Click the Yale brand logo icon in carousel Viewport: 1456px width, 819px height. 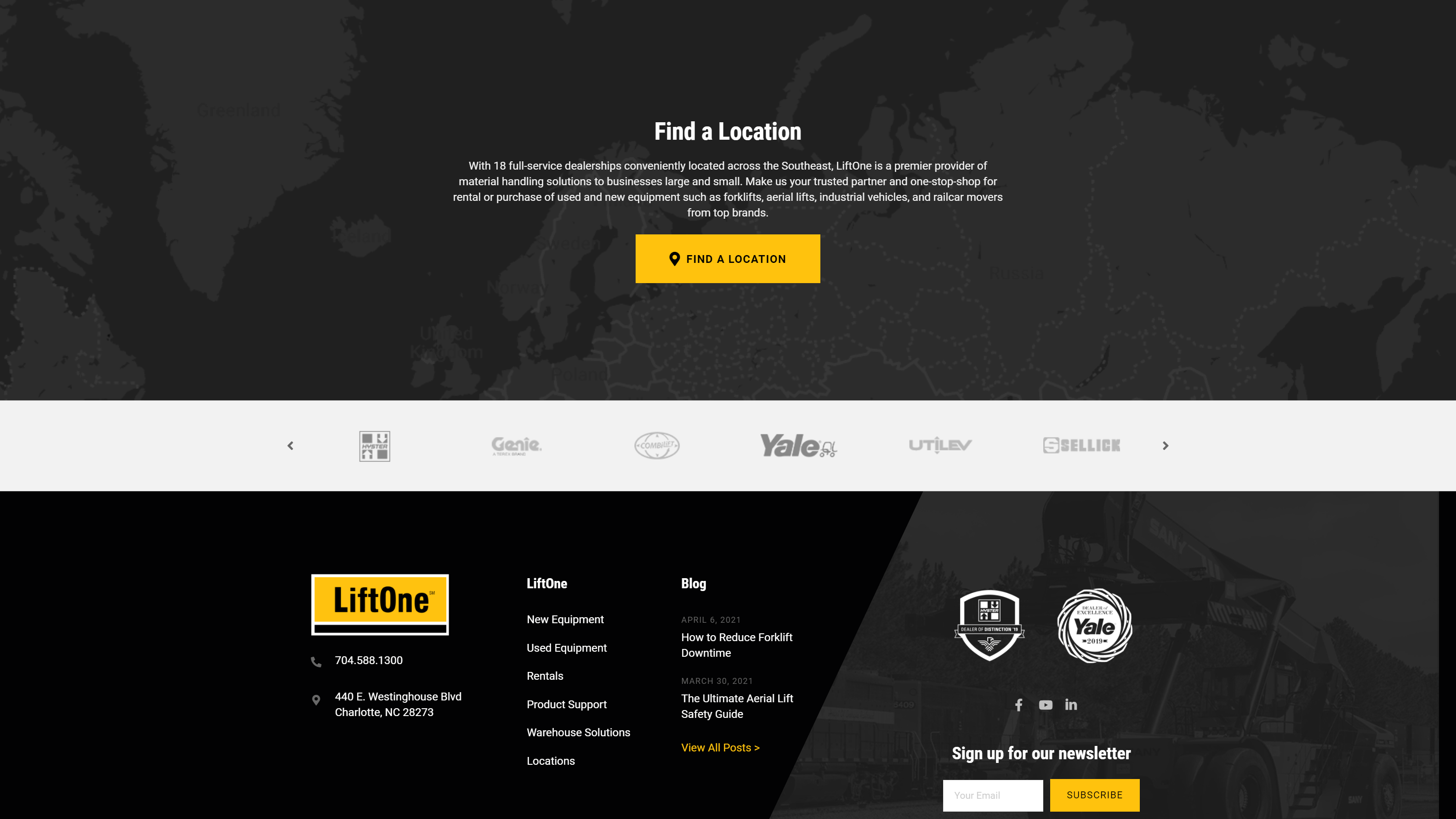[798, 445]
